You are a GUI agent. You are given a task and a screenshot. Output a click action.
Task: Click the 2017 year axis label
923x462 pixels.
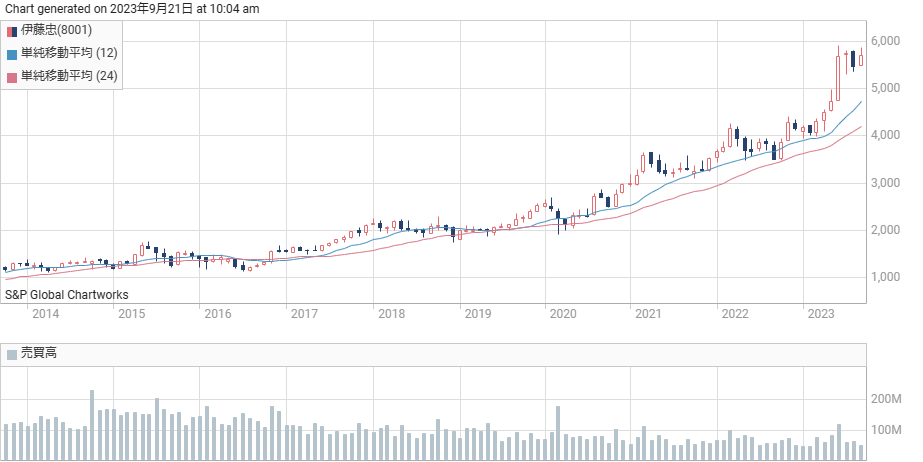(304, 314)
